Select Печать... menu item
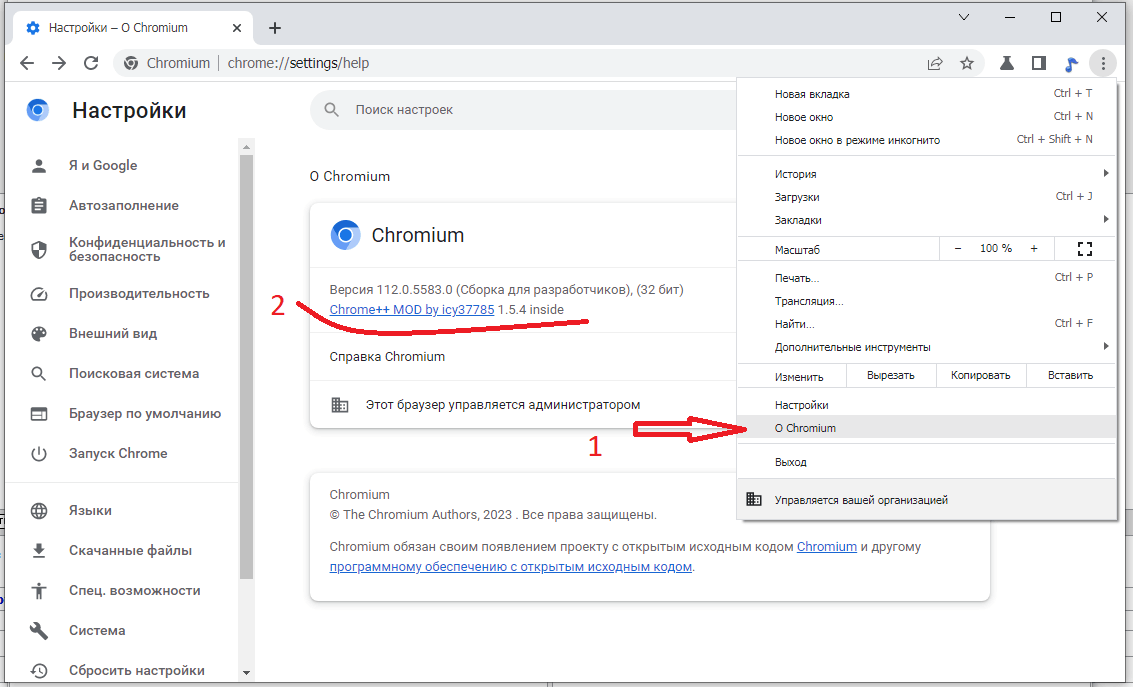The width and height of the screenshot is (1133, 687). click(926, 278)
